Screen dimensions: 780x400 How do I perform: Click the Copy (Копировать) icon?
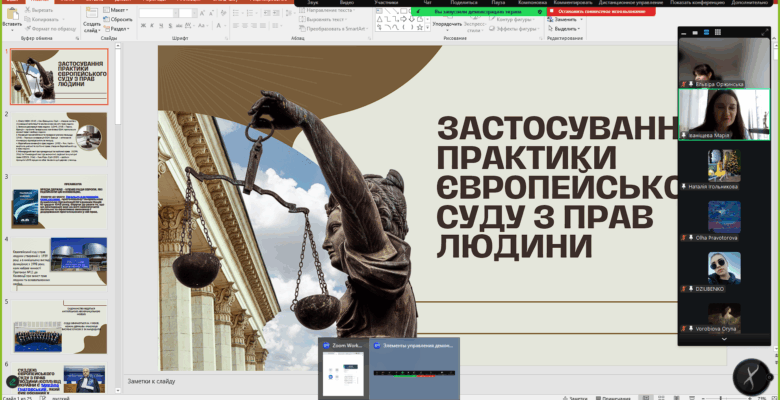(x=38, y=19)
